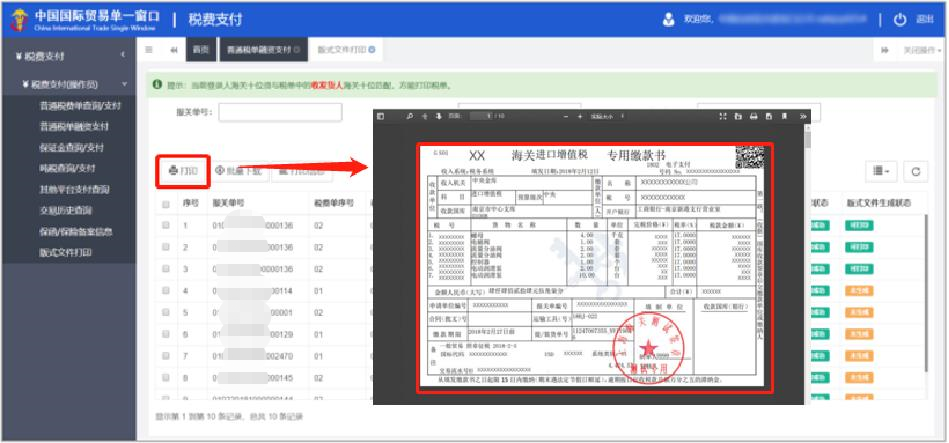The image size is (949, 443).
Task: Click the double-left arrow tab scroll icon
Action: coord(174,49)
